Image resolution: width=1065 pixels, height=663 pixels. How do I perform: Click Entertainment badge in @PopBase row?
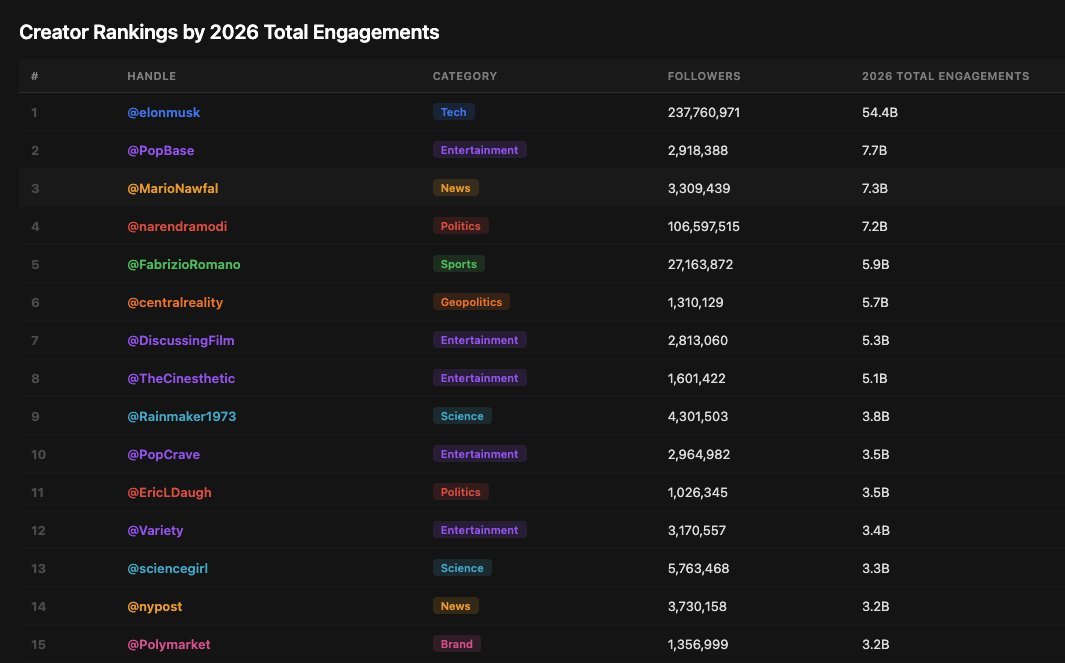click(480, 150)
